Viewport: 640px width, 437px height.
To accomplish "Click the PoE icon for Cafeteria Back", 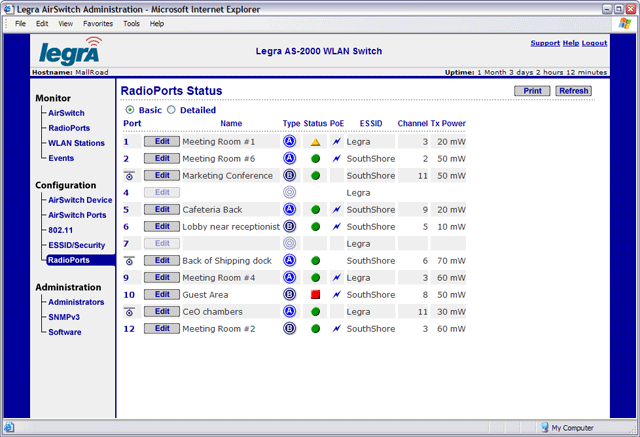I will tap(336, 209).
